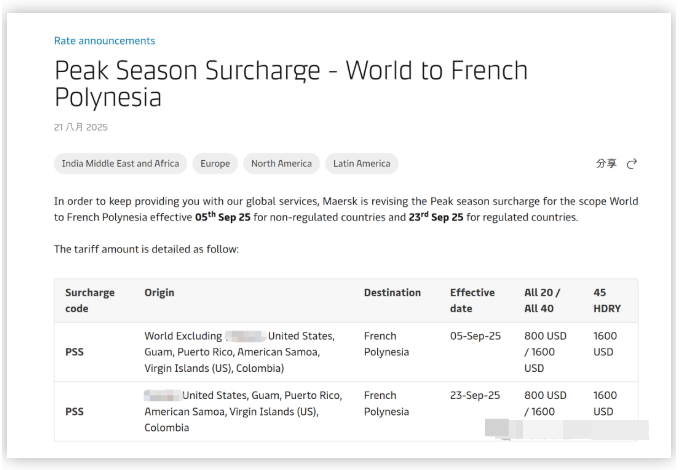This screenshot has height=470, width=681.
Task: Click the 分享 share label
Action: pos(606,163)
